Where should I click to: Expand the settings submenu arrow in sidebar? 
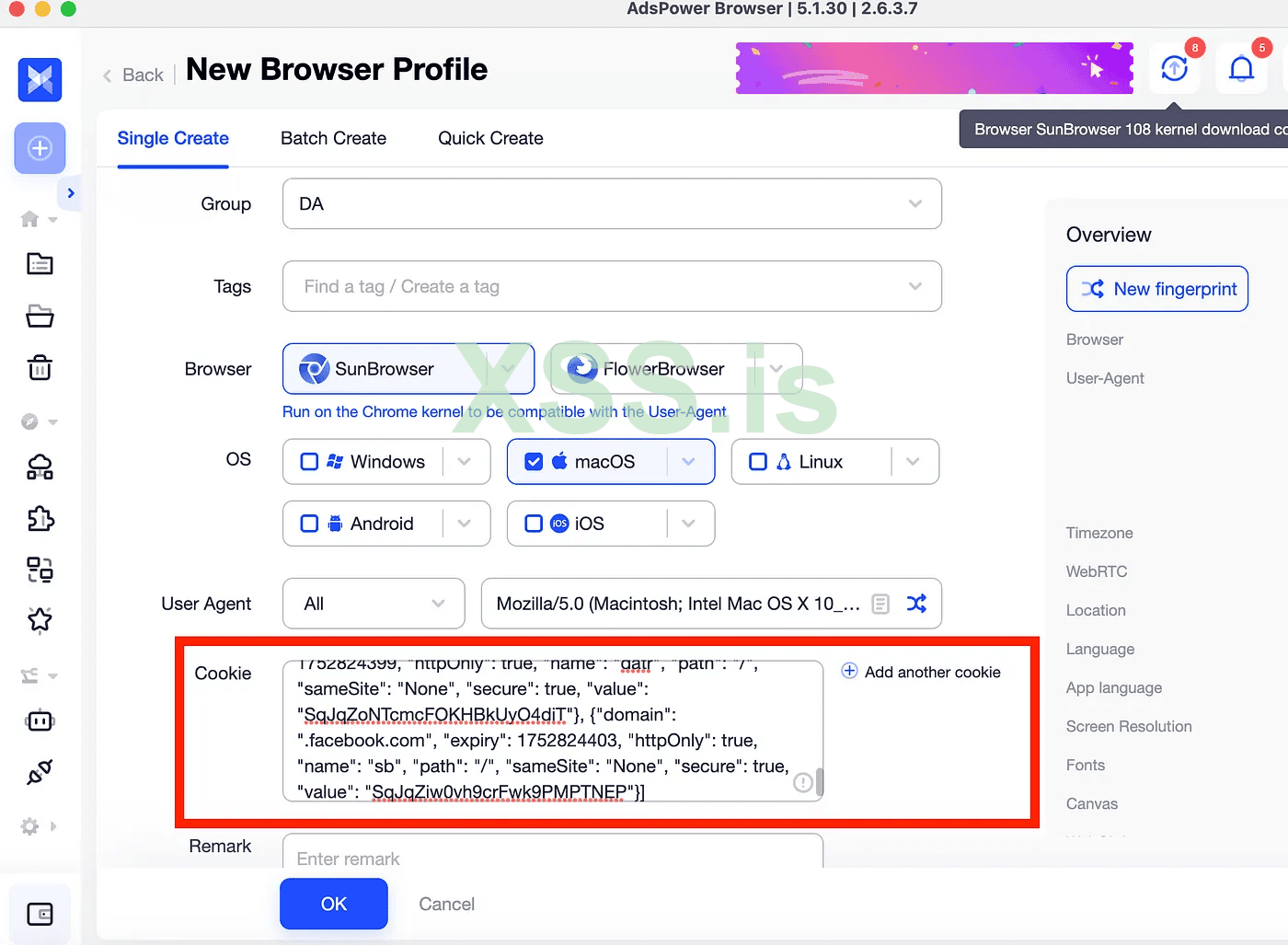(53, 826)
